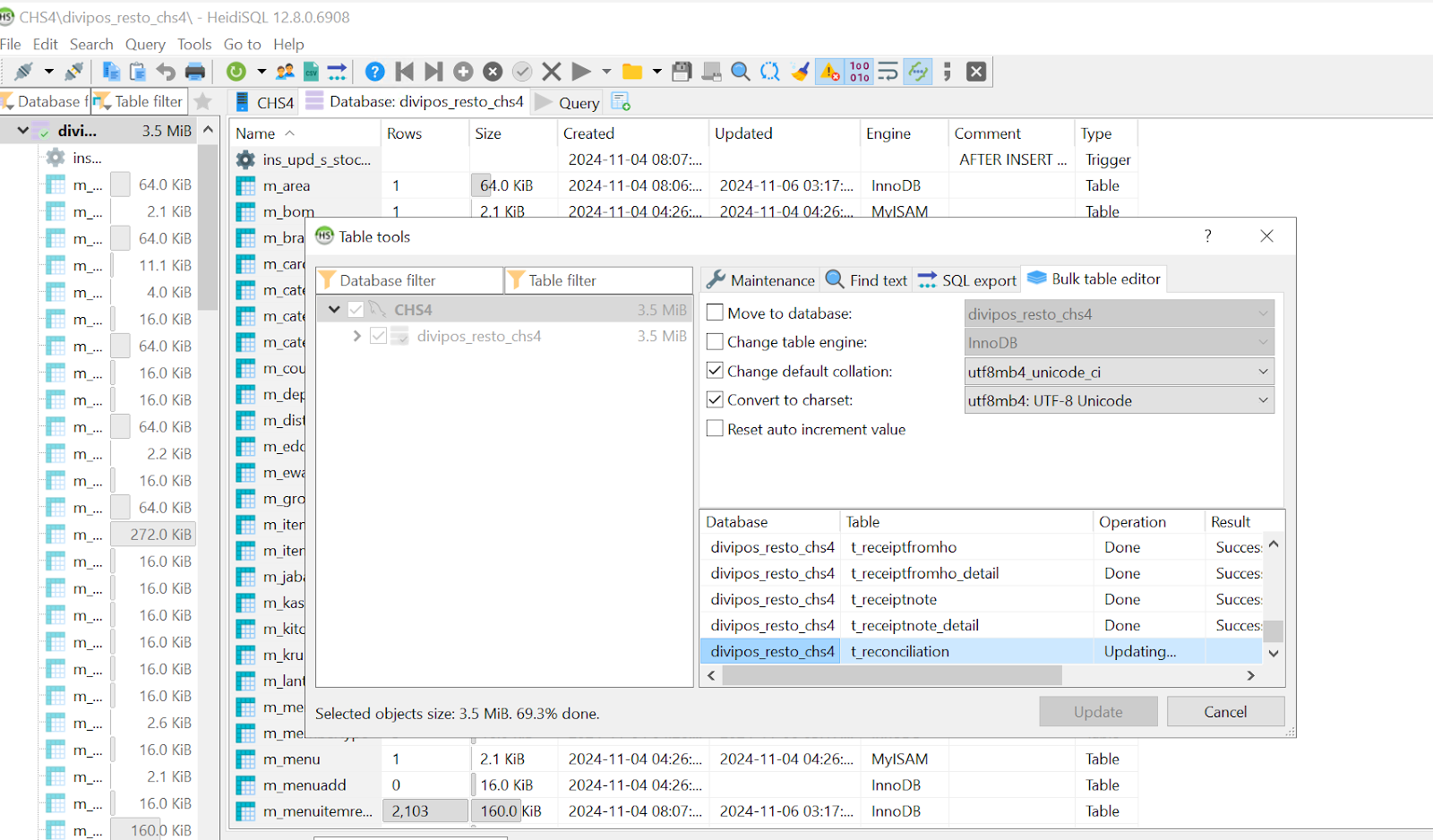
Task: Select the t_reconciliation row in results
Action: [982, 651]
